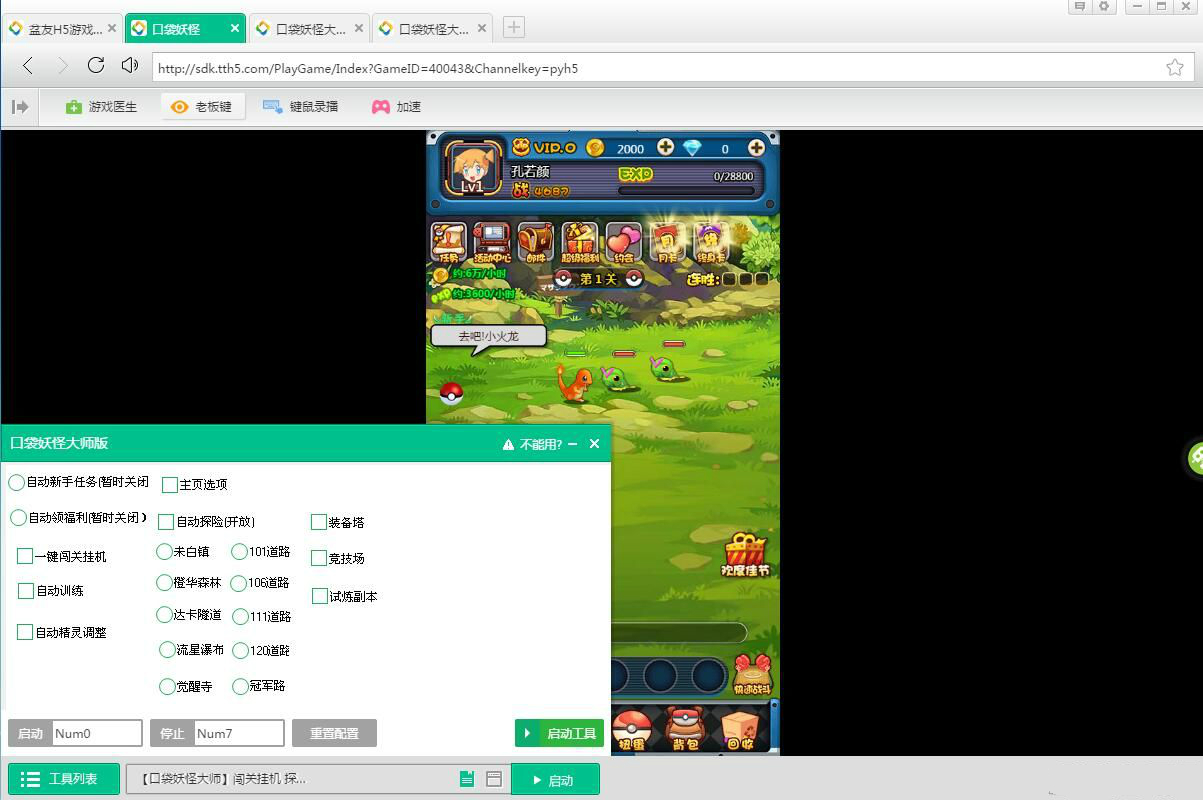Select 橙华森林 radio button
Screen dimensions: 1203x800
click(165, 582)
